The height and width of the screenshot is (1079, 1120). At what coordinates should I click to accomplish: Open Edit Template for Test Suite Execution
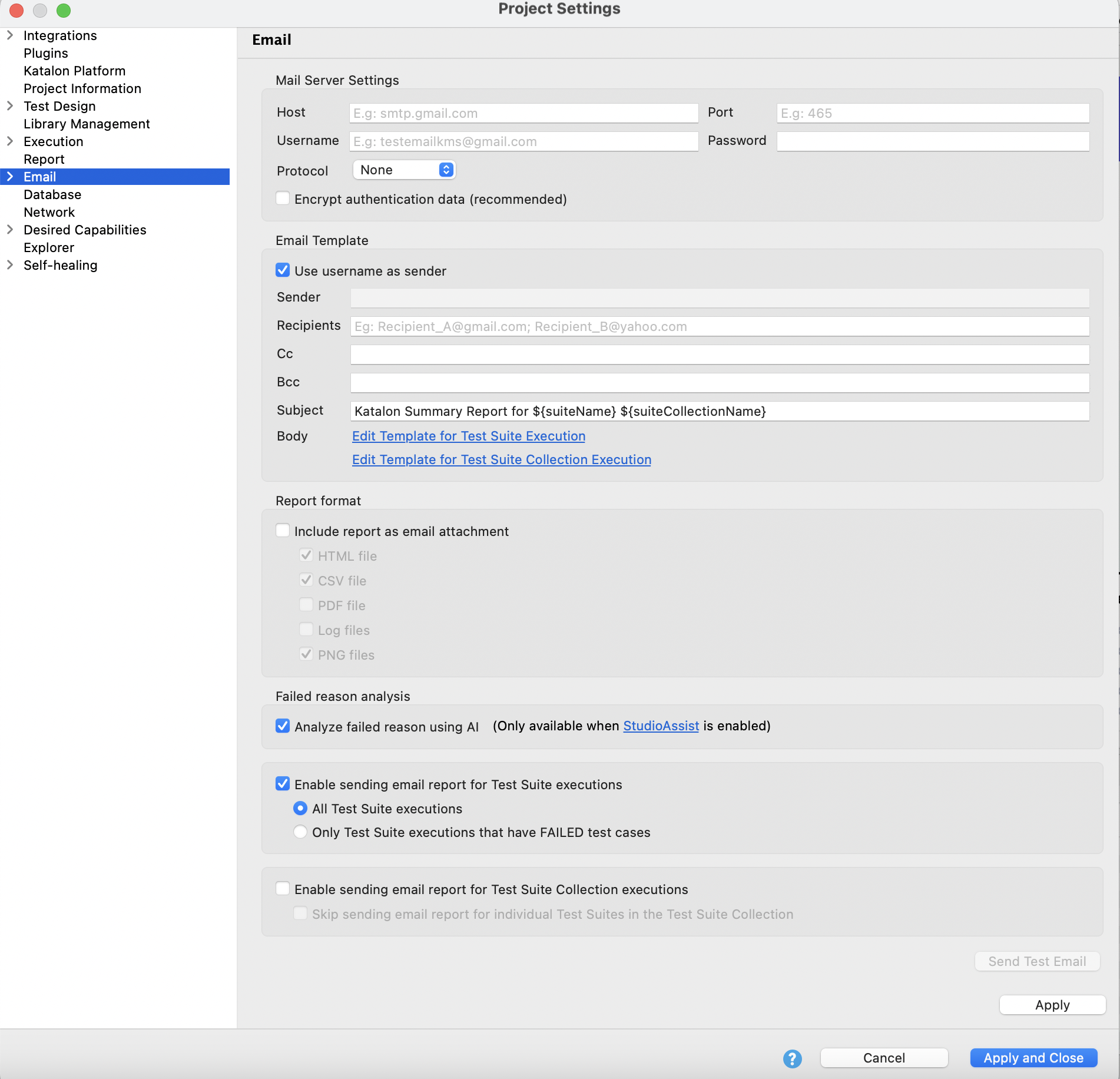coord(468,436)
